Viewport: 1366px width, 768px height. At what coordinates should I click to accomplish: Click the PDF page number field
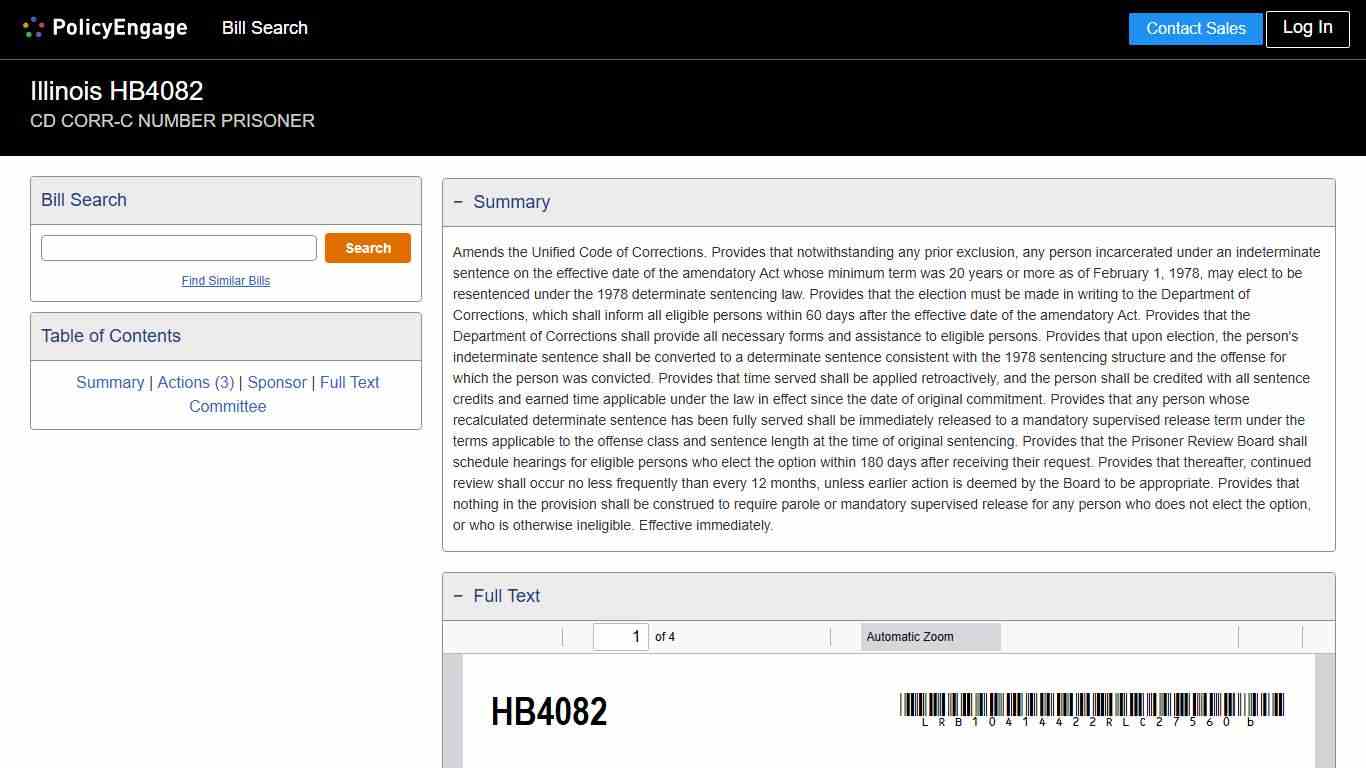620,636
